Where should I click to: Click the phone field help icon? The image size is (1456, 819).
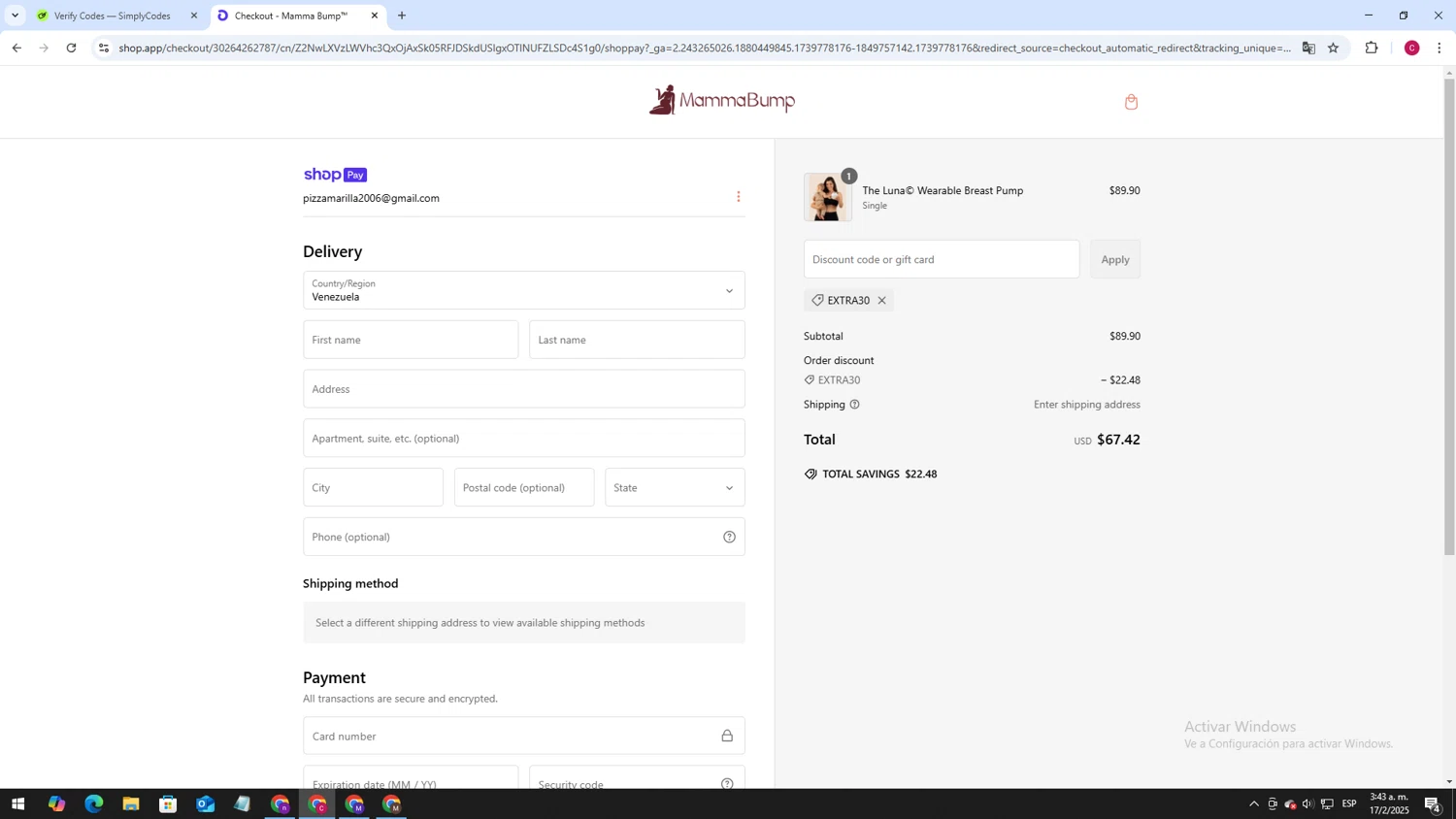(729, 538)
